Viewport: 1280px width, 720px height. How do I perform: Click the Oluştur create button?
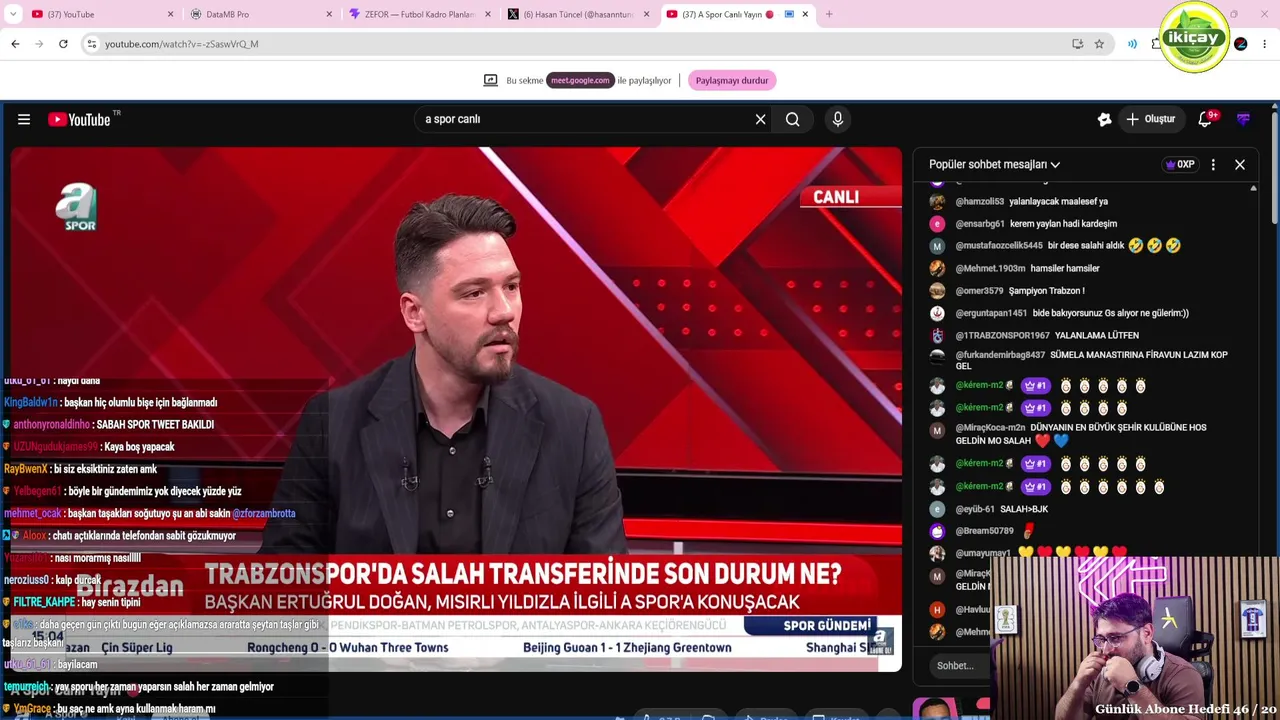point(1151,119)
